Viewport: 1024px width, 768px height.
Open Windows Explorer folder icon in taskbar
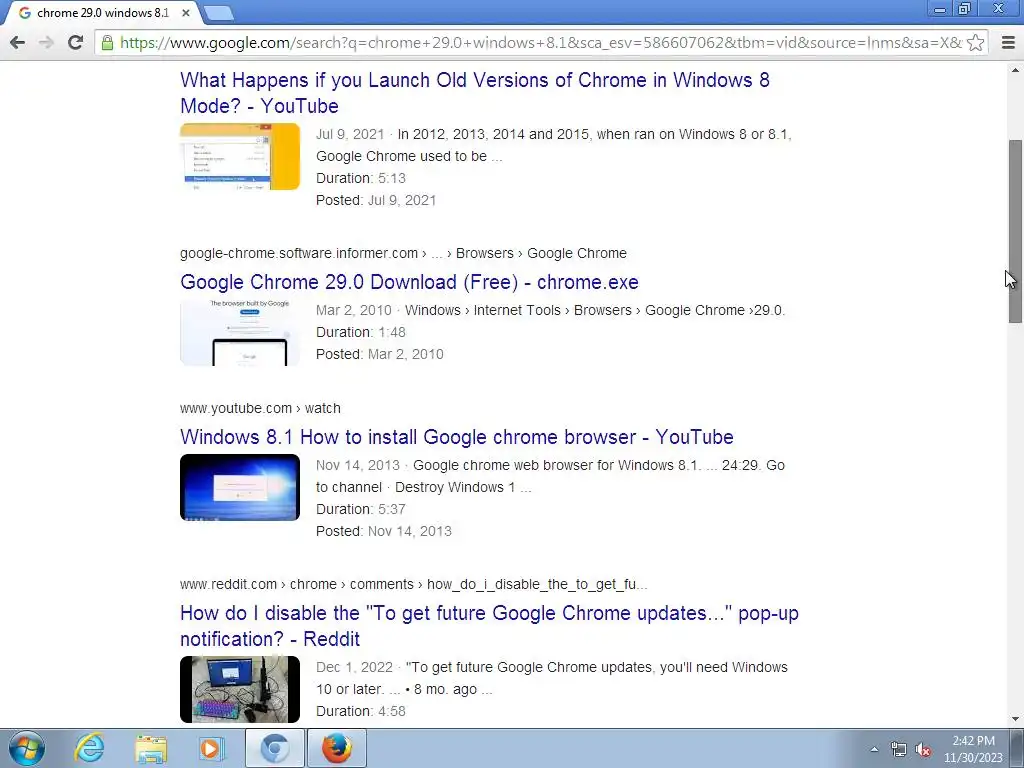[x=151, y=748]
